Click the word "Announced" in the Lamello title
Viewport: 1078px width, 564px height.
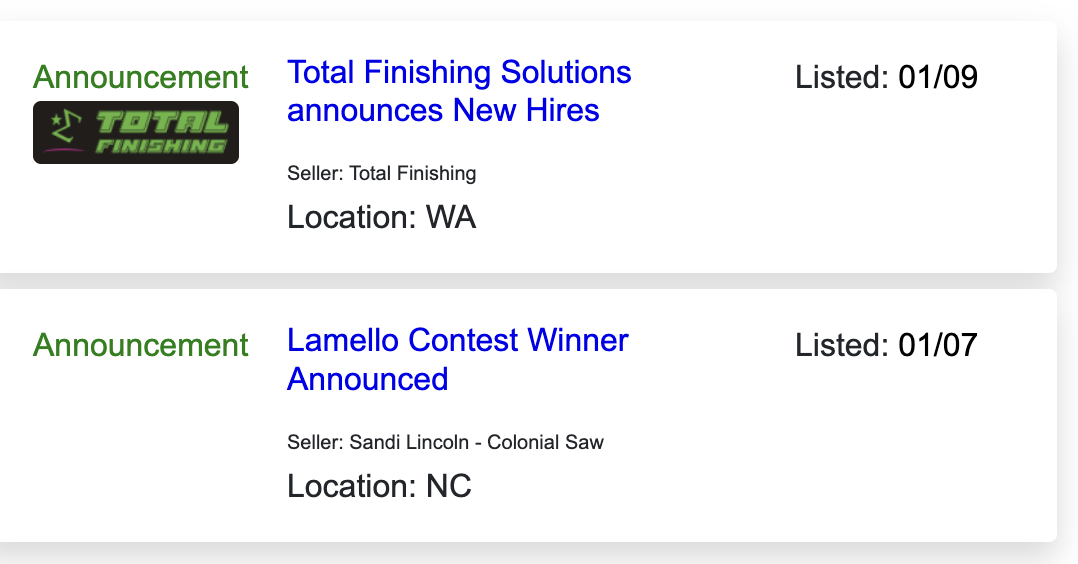[x=368, y=379]
